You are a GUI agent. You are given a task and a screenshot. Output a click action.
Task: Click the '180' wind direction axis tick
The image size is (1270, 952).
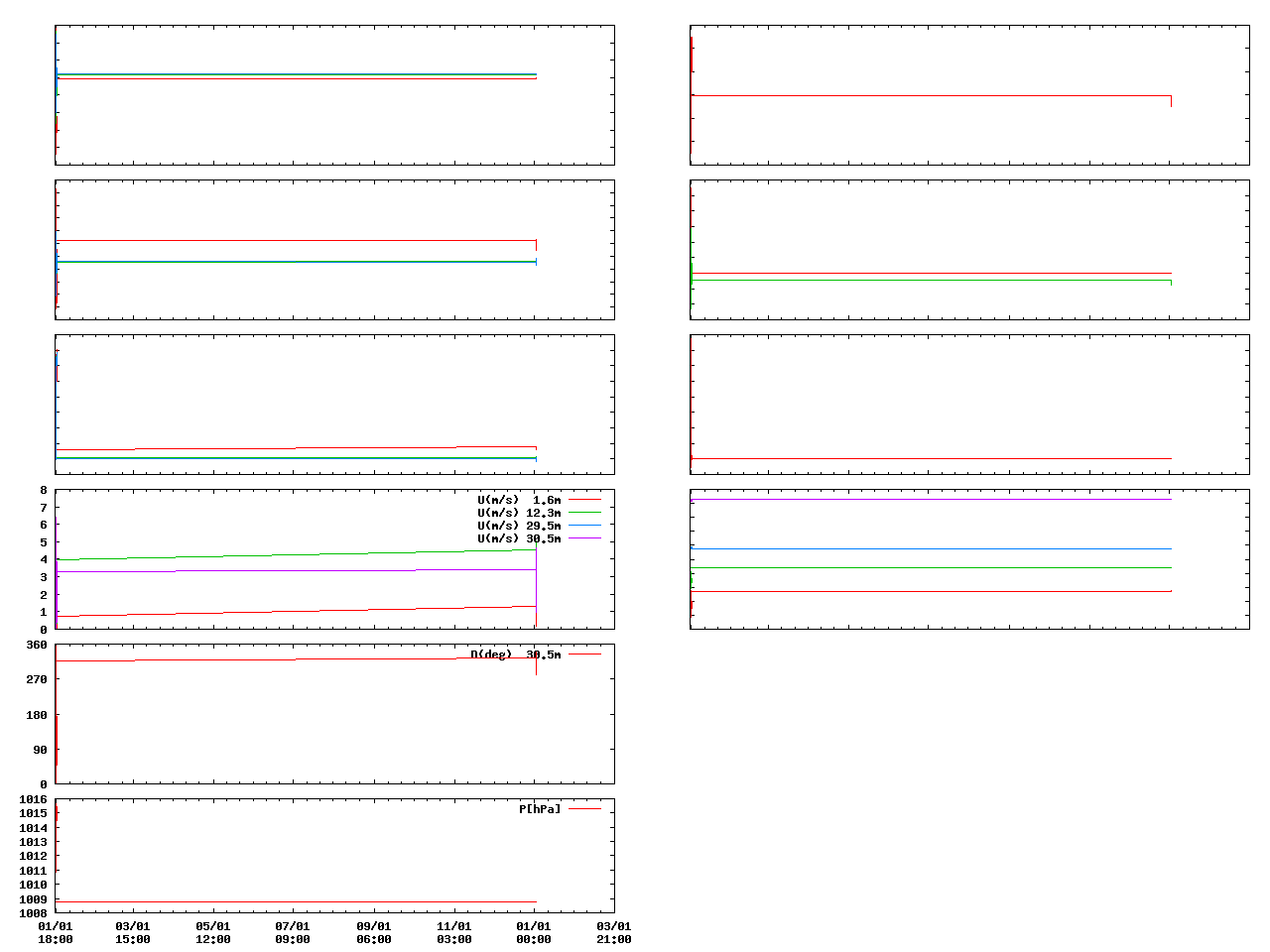point(37,715)
